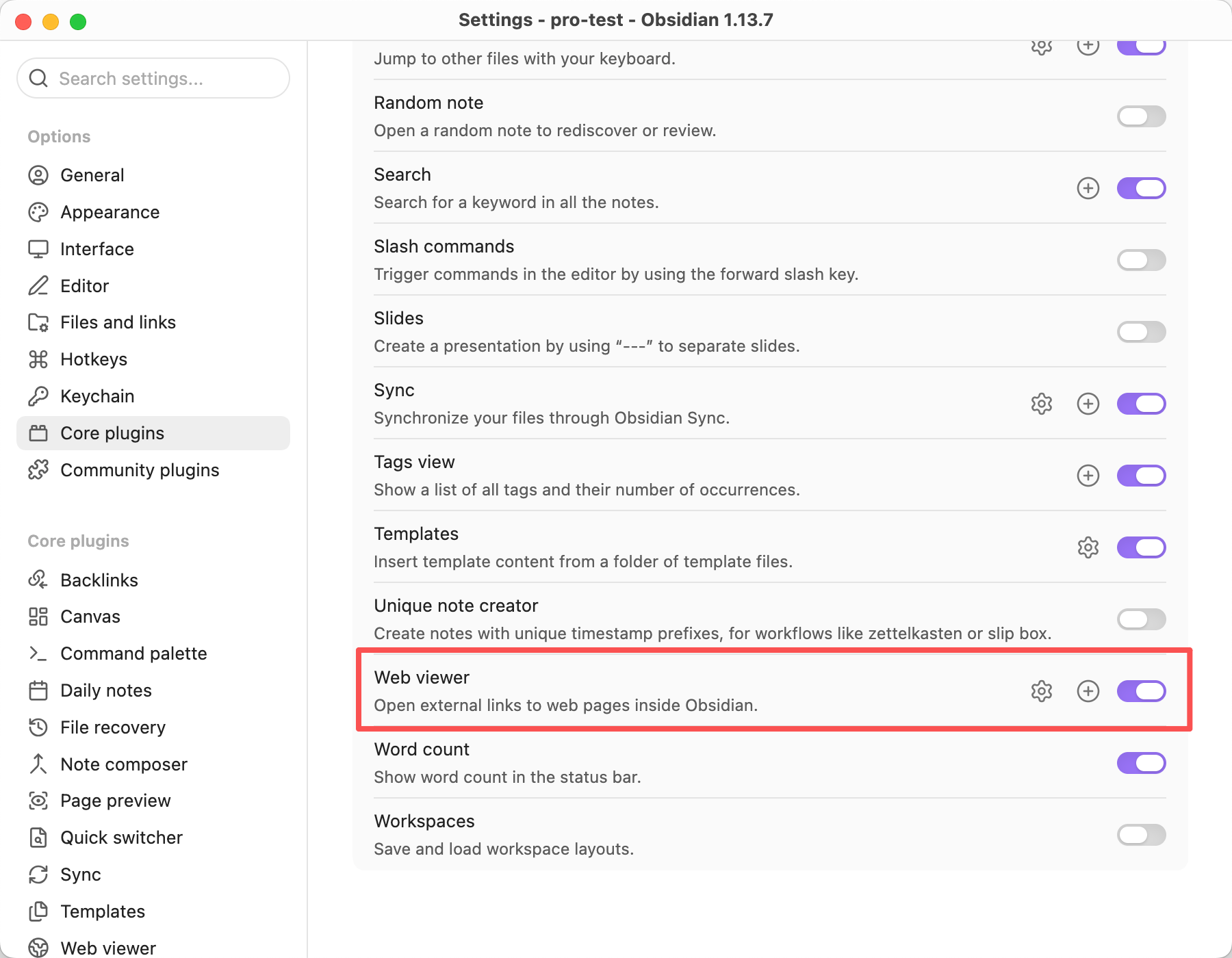
Task: Turn on the Slides plugin
Action: 1141,332
